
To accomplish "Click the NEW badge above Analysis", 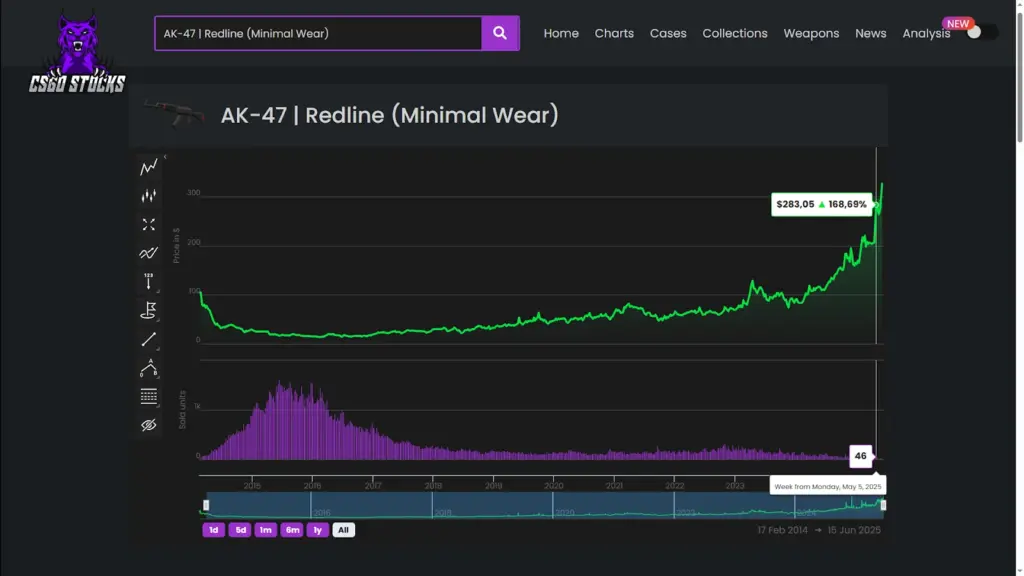I will point(958,24).
